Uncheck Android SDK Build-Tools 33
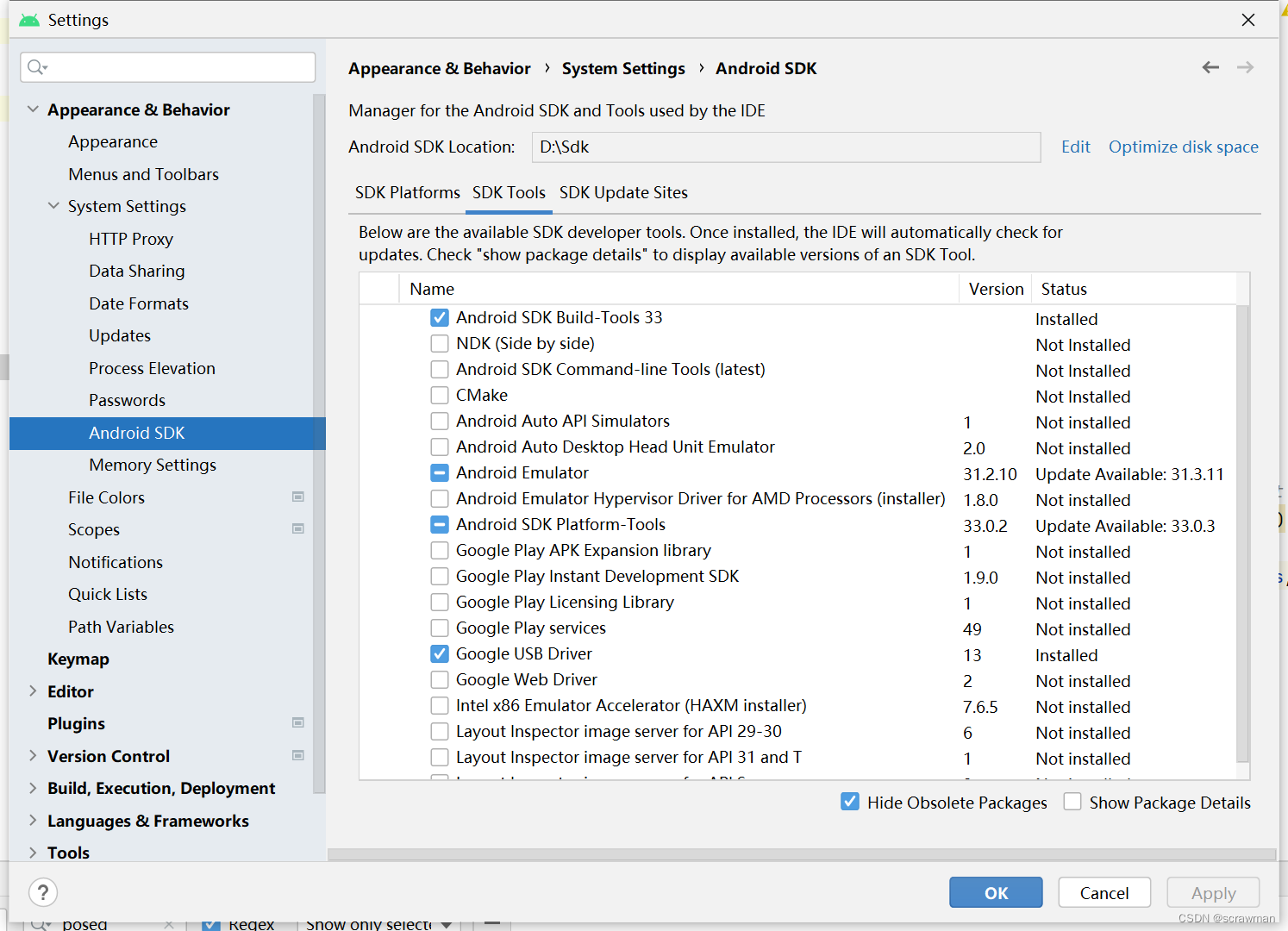1288x931 pixels. pos(440,318)
